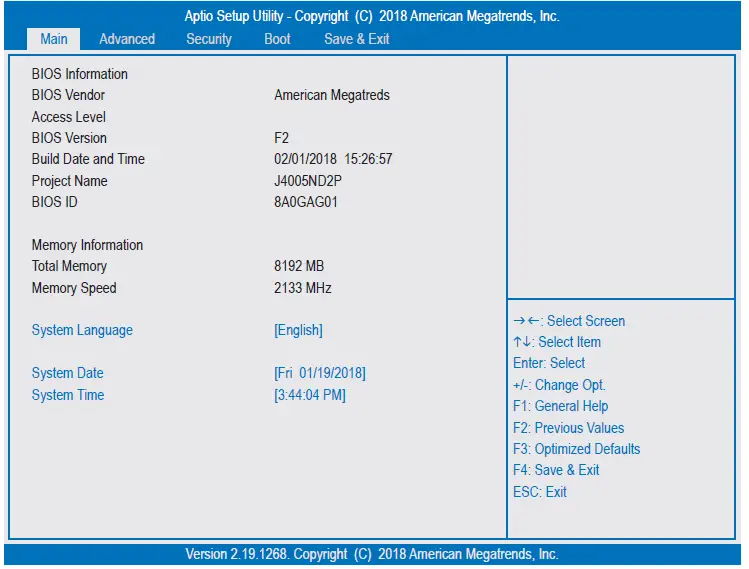Open the Security tab

pos(209,39)
